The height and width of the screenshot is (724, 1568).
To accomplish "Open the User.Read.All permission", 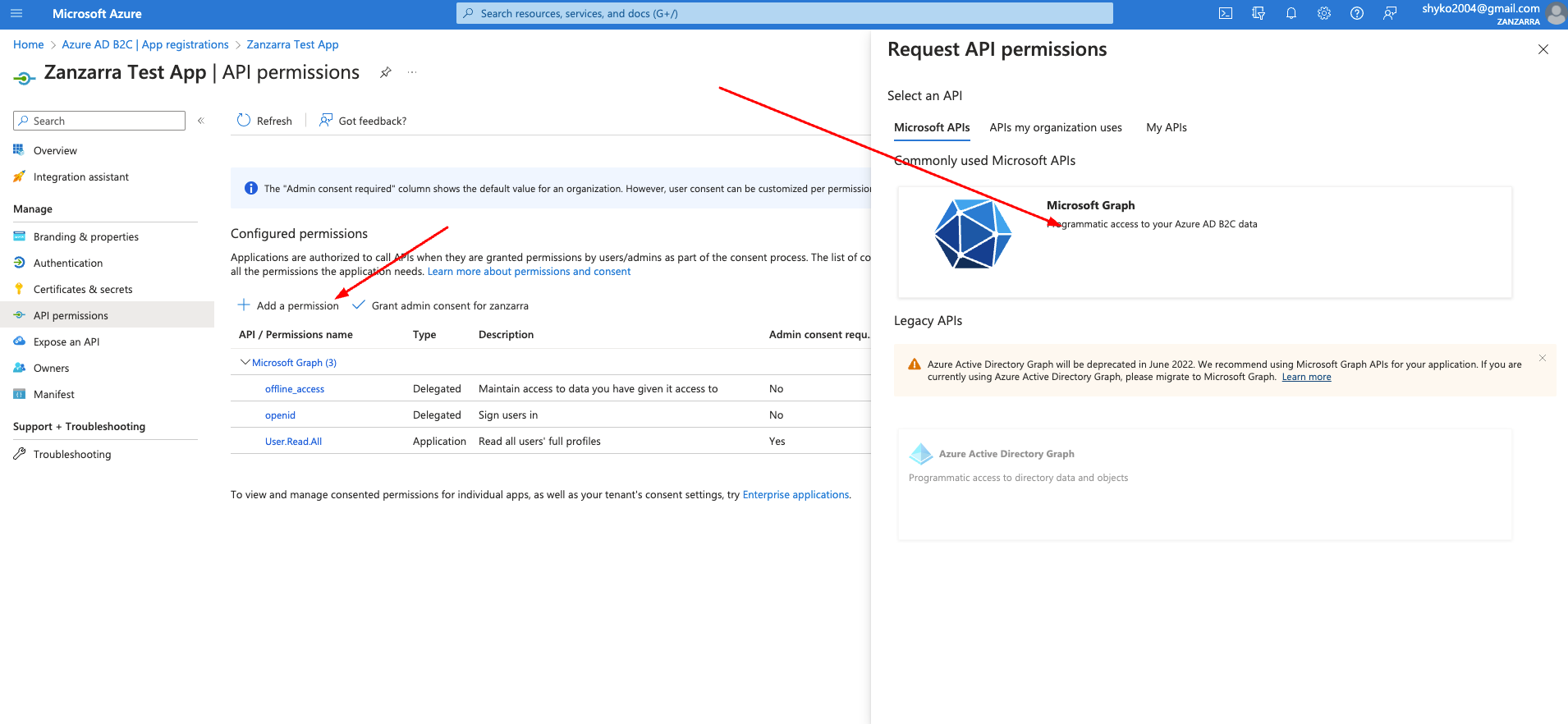I will 293,442.
